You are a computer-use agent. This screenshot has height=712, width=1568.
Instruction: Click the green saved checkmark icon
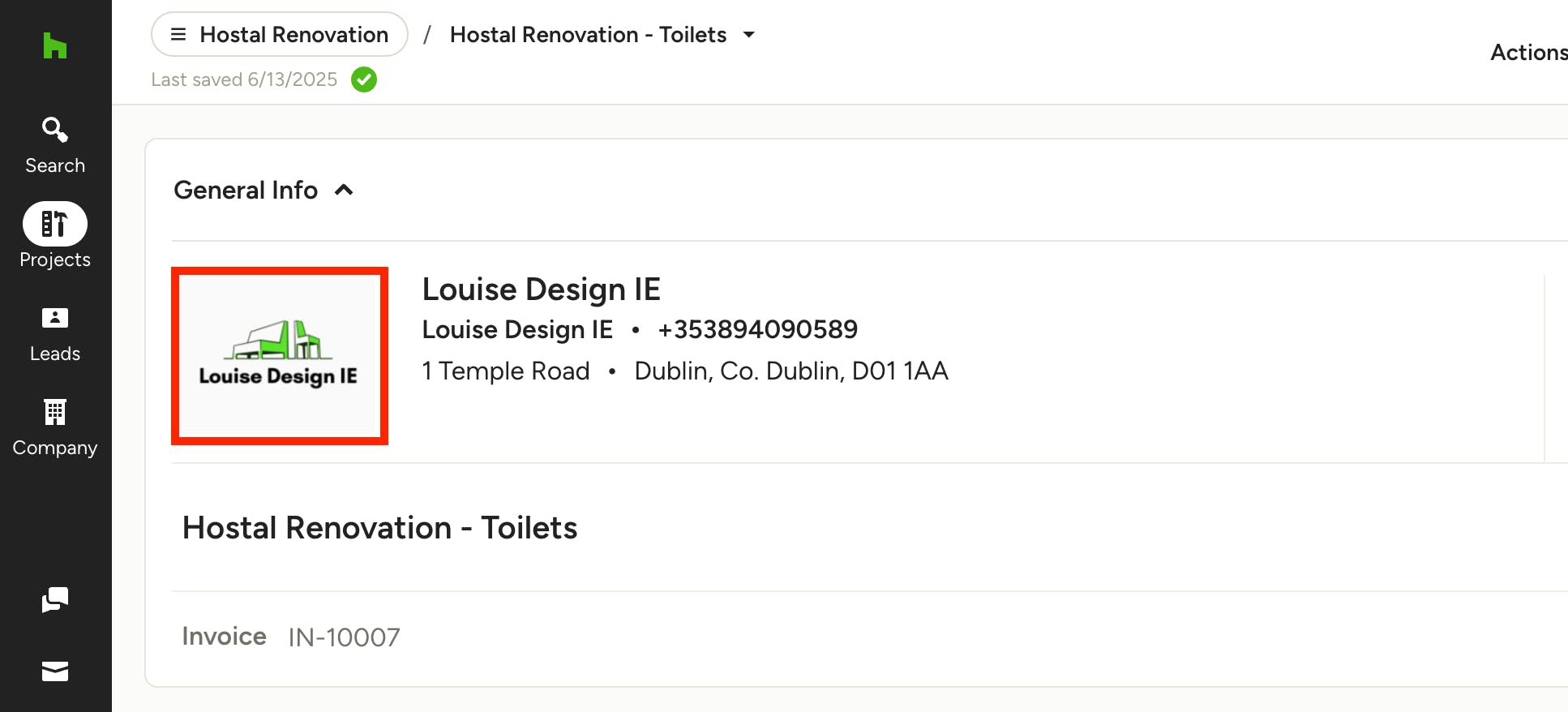(x=364, y=79)
